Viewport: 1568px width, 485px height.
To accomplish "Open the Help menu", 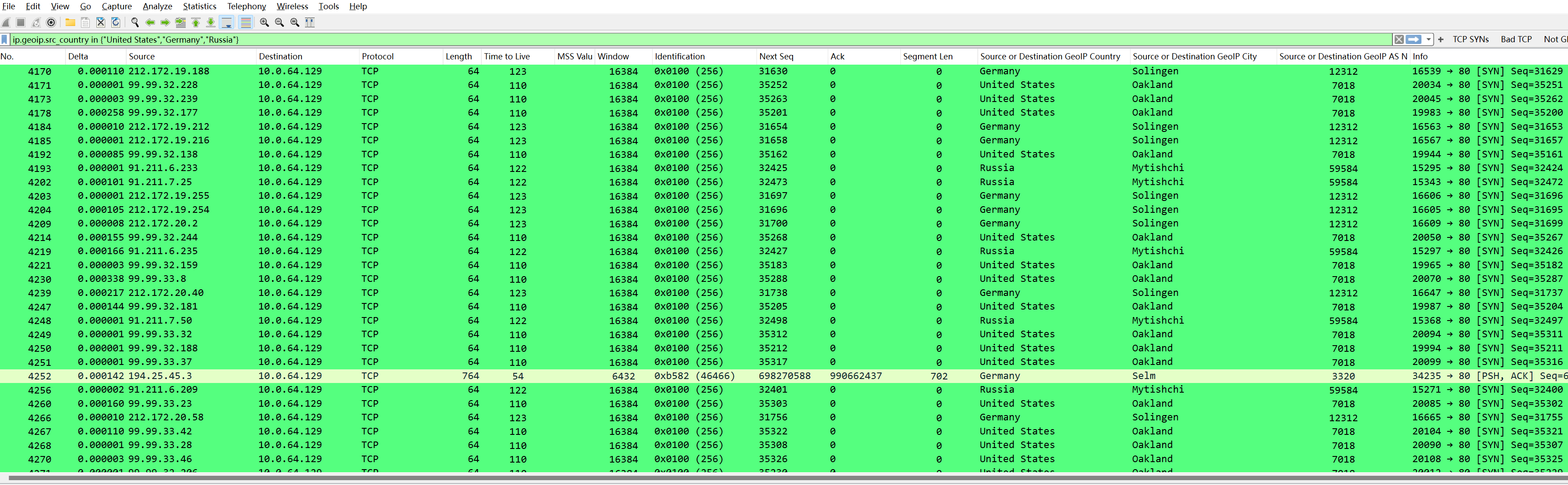I will (358, 6).
